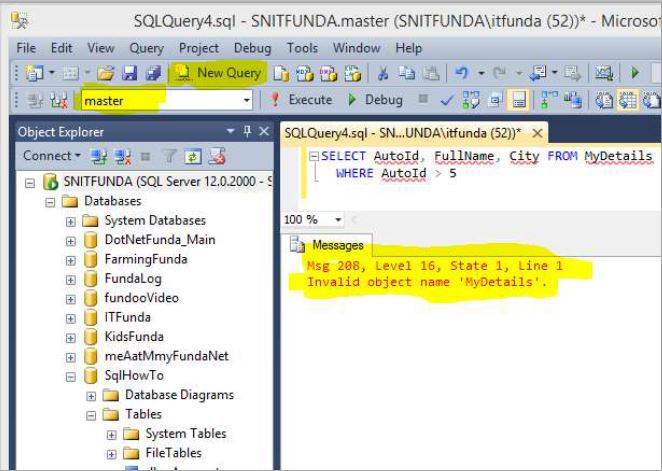Switch to Results to File
Screen dimensions: 662x471
[651, 100]
